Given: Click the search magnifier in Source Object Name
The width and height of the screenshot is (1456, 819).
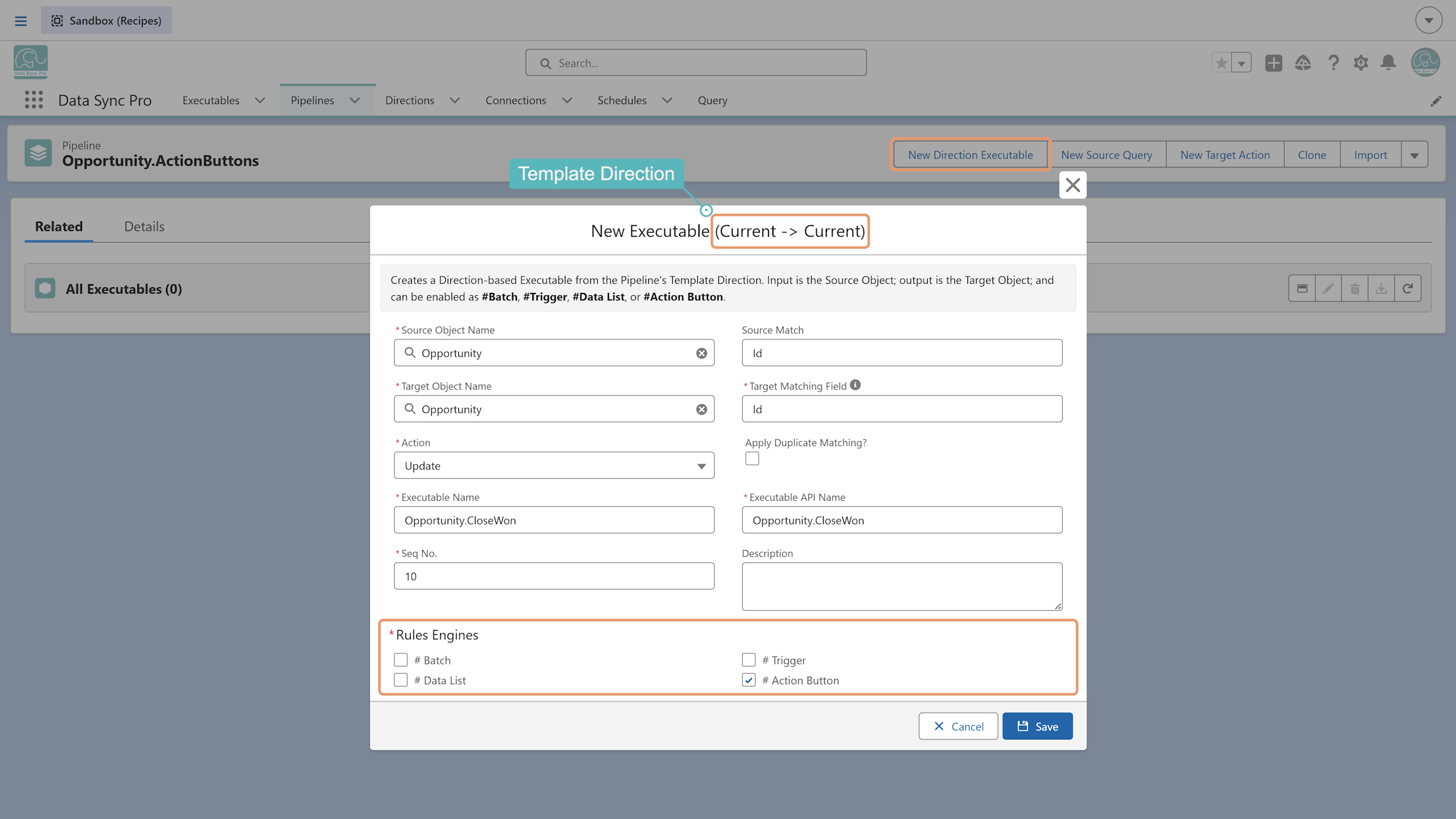Looking at the screenshot, I should (x=410, y=353).
